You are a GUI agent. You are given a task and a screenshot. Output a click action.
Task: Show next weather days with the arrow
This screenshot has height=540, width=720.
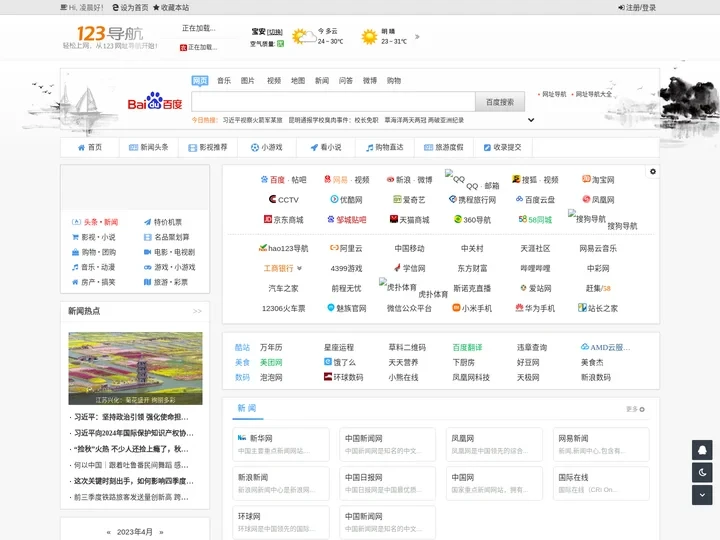tap(417, 36)
